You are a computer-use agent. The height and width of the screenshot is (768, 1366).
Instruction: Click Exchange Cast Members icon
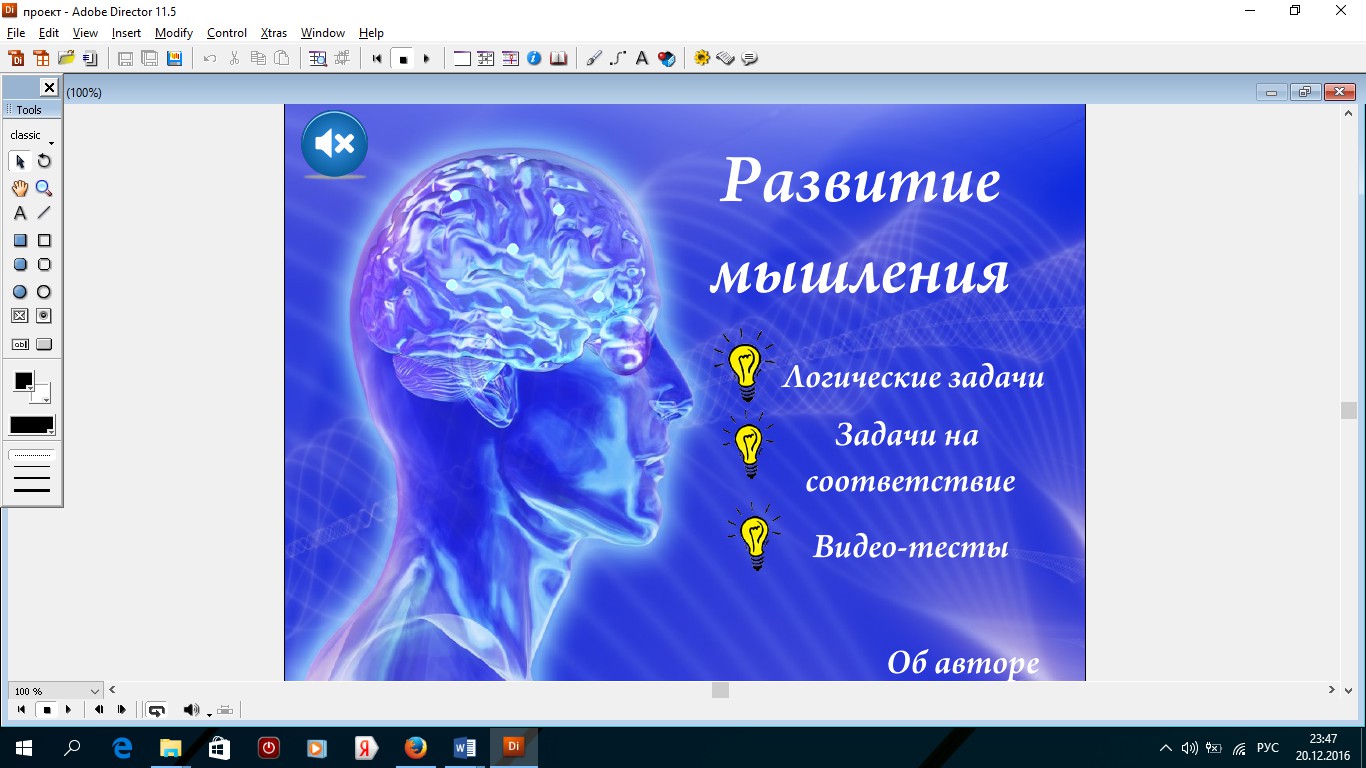click(x=343, y=58)
